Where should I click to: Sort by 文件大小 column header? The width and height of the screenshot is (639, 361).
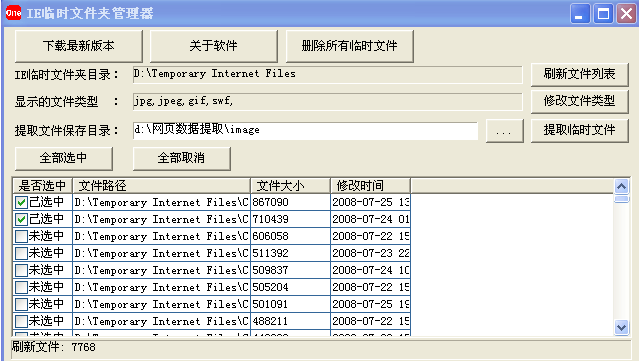click(290, 186)
